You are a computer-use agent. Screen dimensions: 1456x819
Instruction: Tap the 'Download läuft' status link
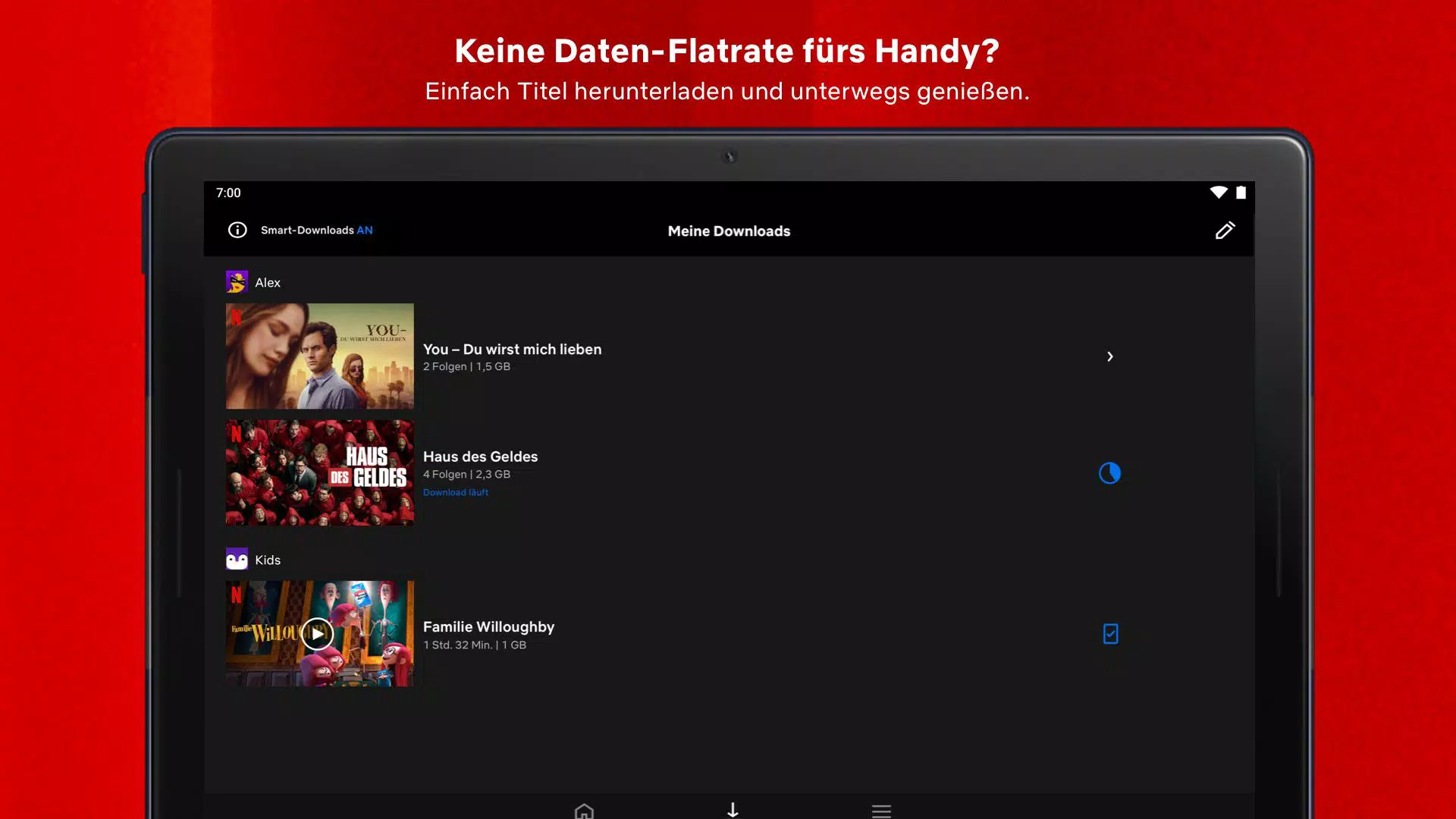[x=455, y=492]
